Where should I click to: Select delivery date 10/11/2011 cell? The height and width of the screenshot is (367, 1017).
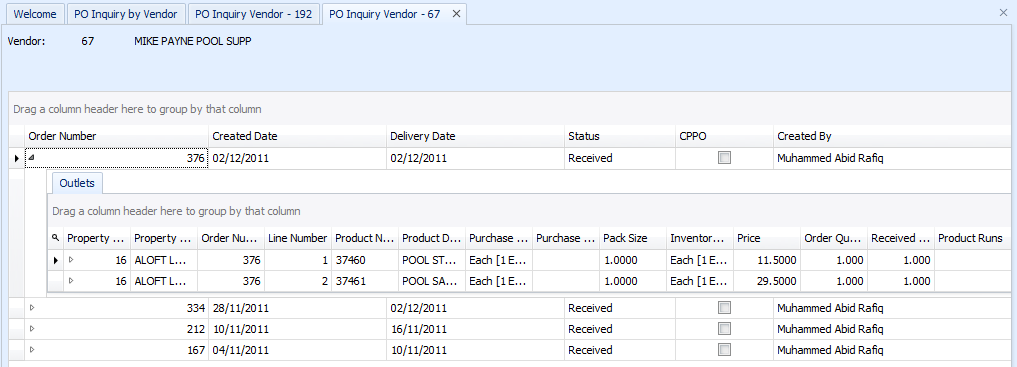[x=475, y=350]
